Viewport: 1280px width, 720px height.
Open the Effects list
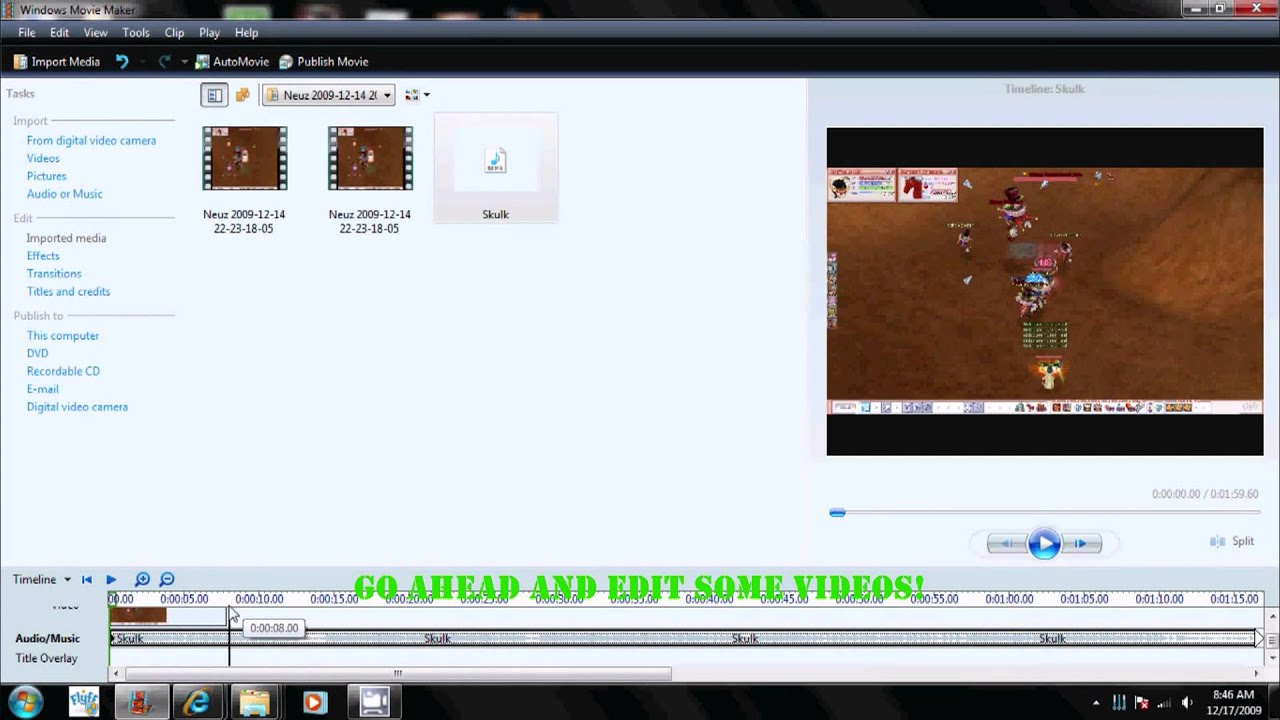coord(43,256)
